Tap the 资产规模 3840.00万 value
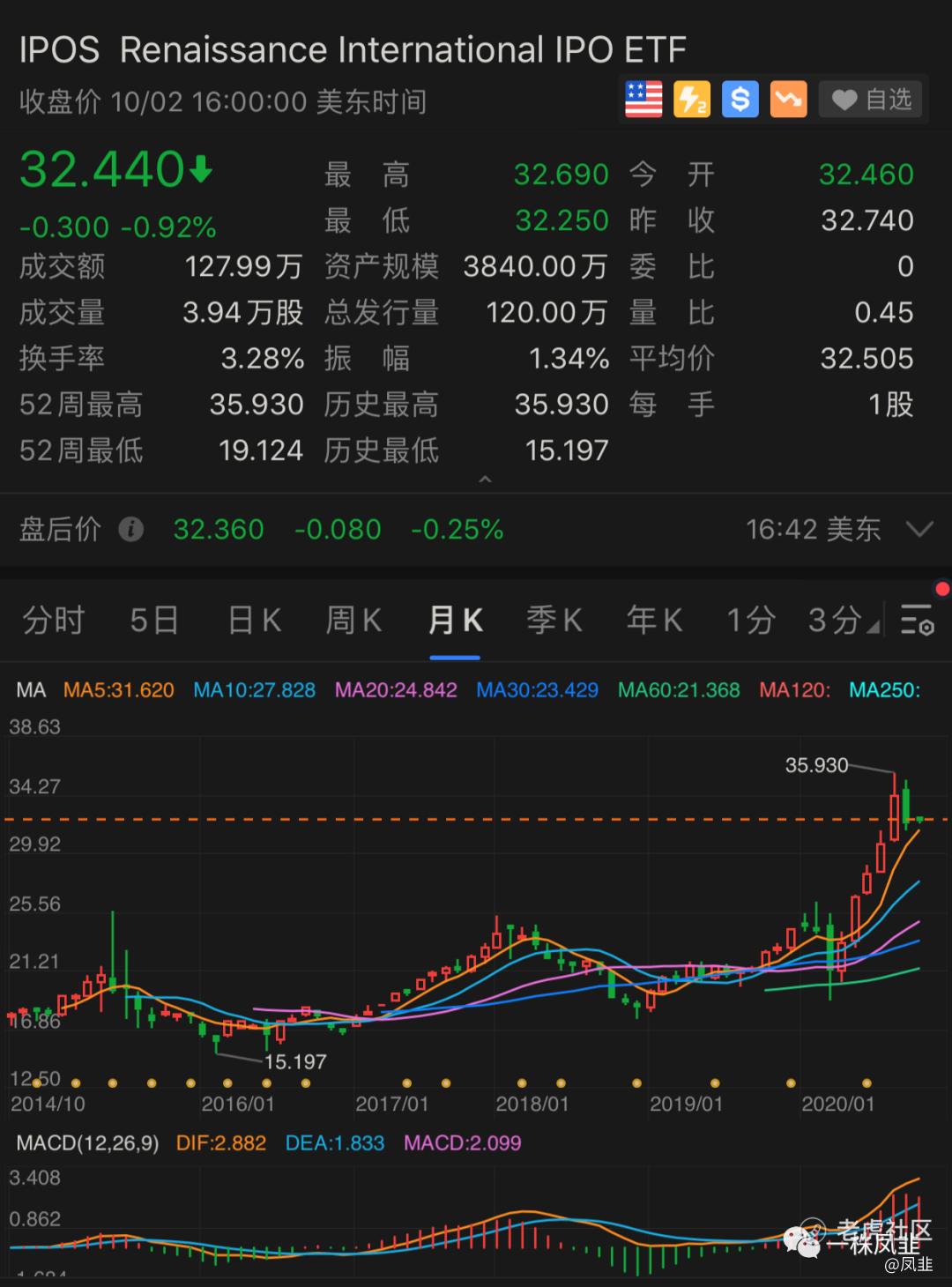This screenshot has width=952, height=1287. point(535,266)
